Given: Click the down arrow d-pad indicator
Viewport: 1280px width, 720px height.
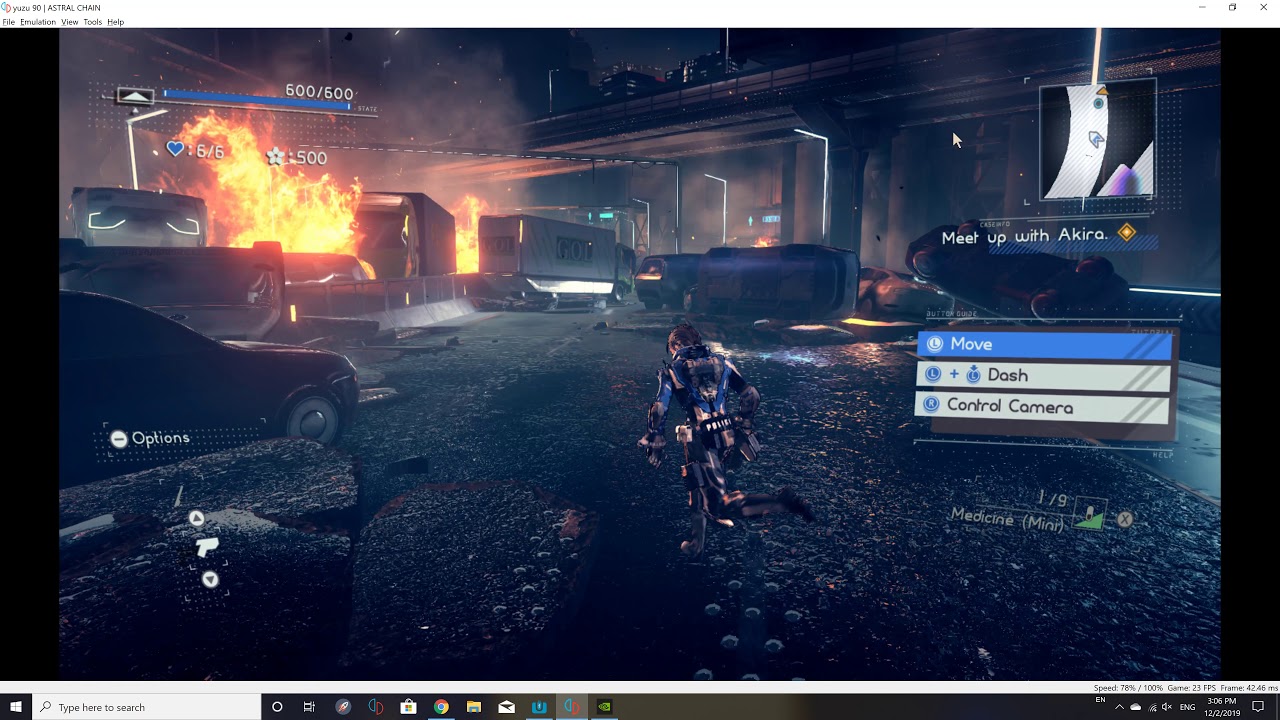Looking at the screenshot, I should point(210,579).
